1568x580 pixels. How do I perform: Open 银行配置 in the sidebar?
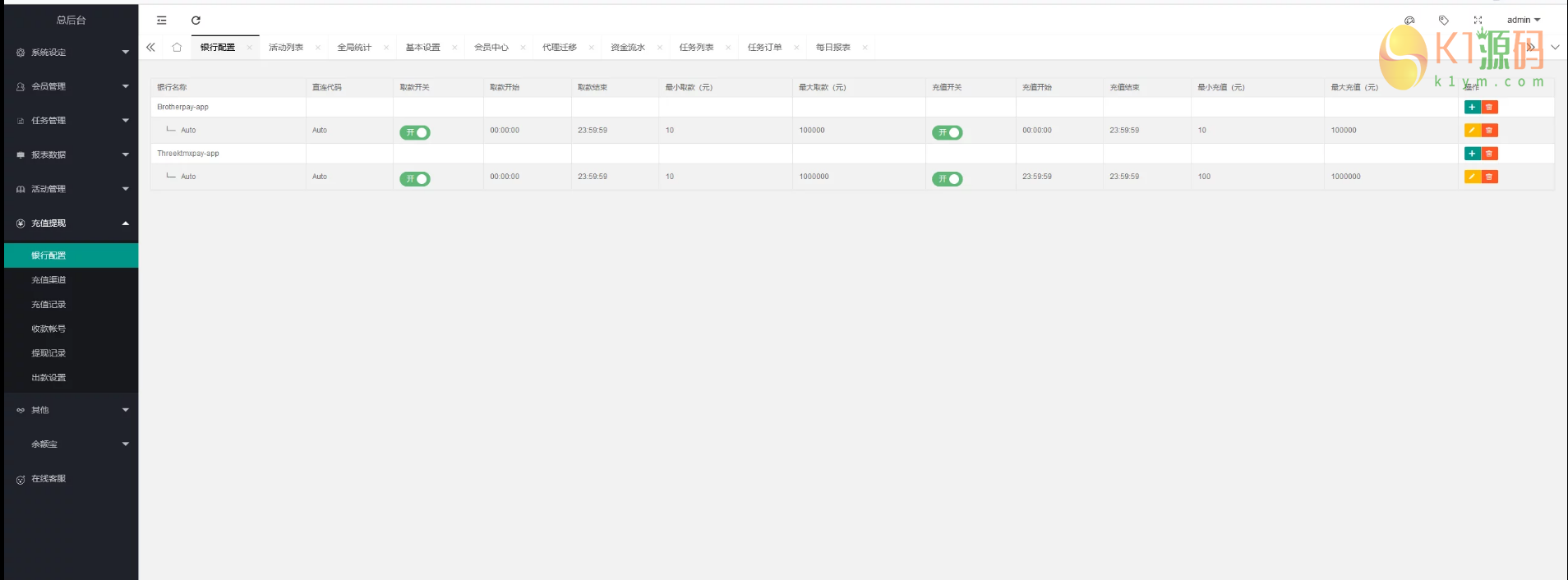71,255
